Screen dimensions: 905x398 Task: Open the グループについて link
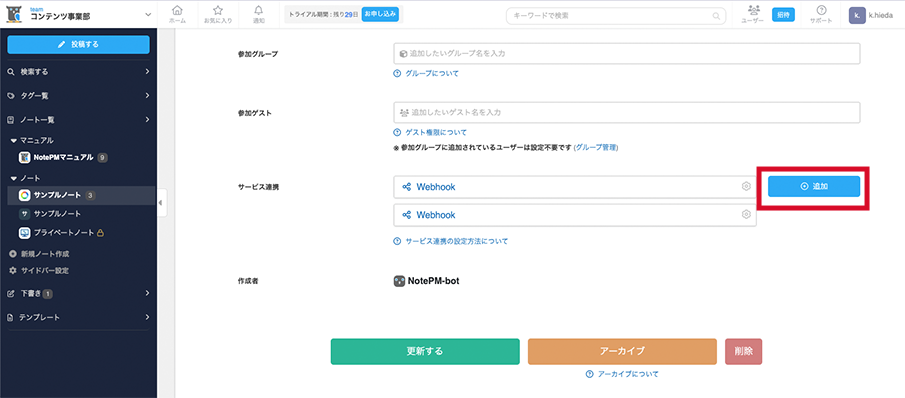(432, 74)
